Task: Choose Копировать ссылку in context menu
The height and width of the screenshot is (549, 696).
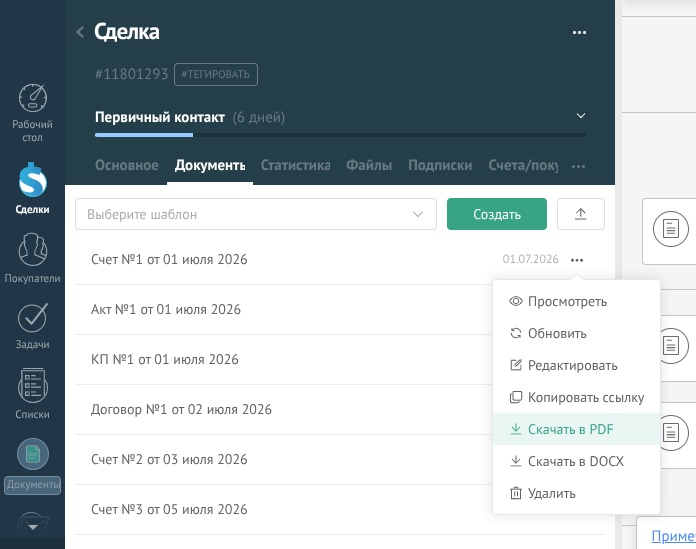Action: tap(576, 397)
